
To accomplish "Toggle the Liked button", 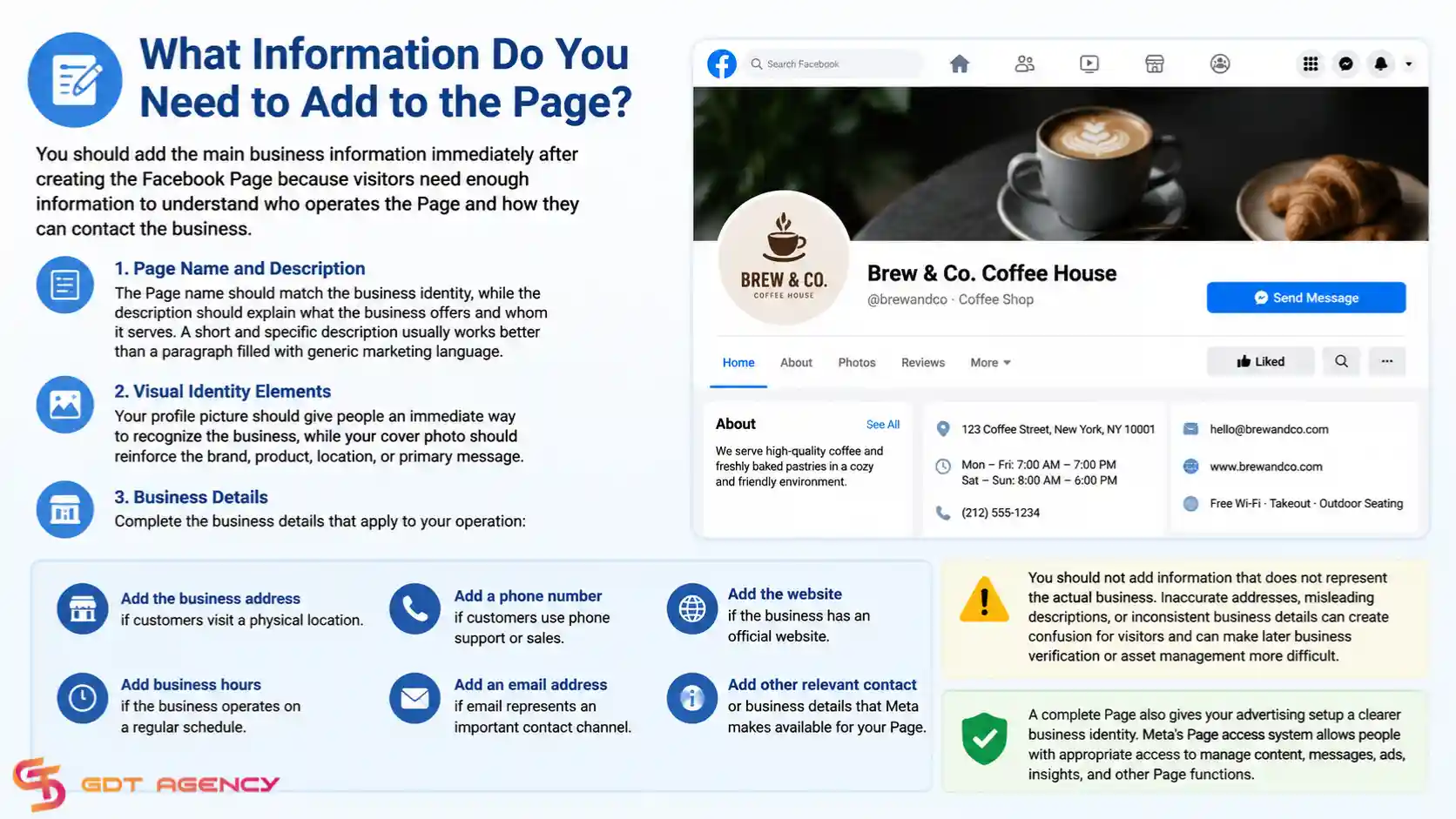I will (1260, 361).
